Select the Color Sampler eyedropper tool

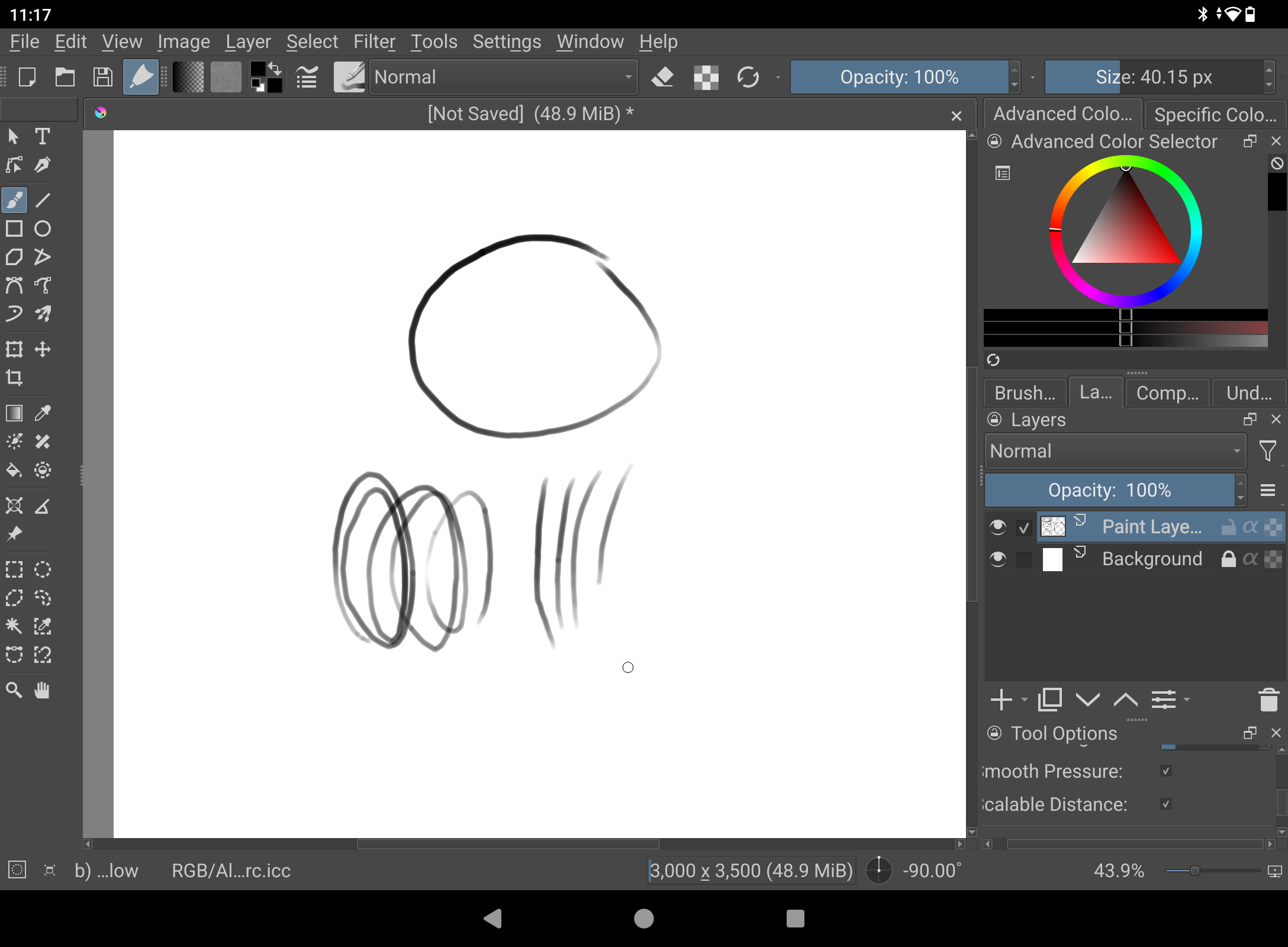[x=42, y=413]
